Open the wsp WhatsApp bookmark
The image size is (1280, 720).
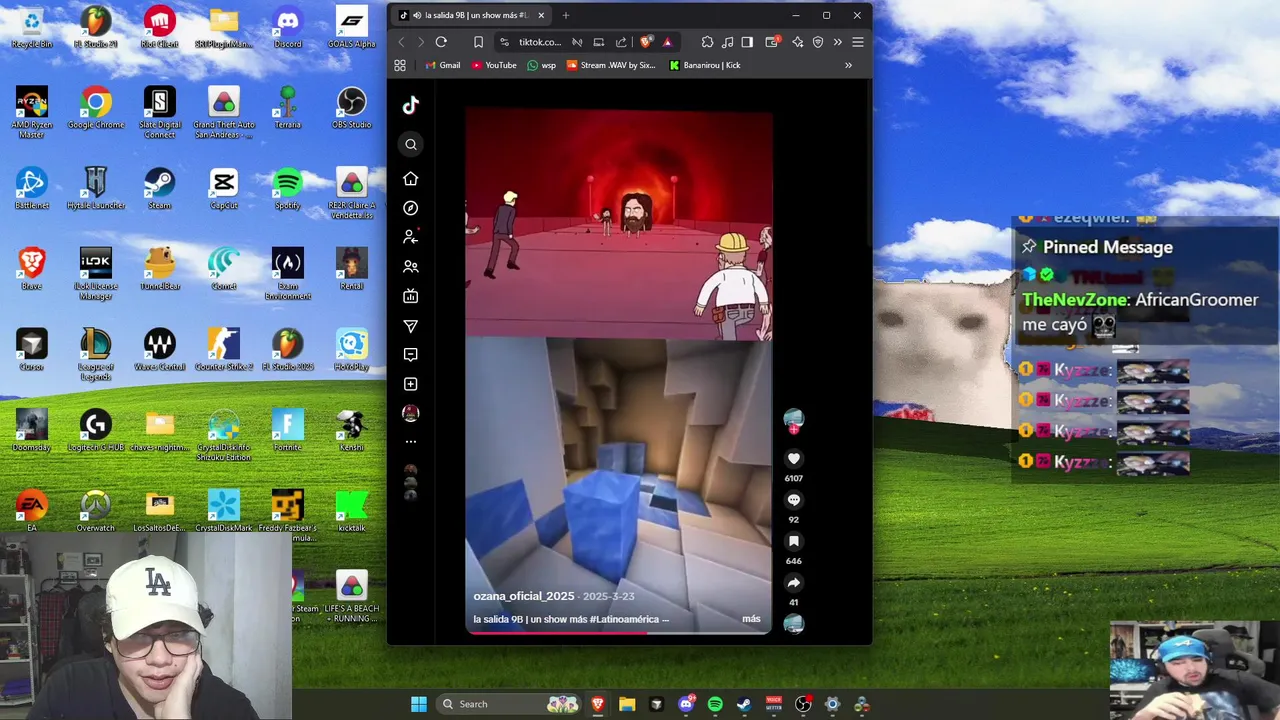pos(541,65)
